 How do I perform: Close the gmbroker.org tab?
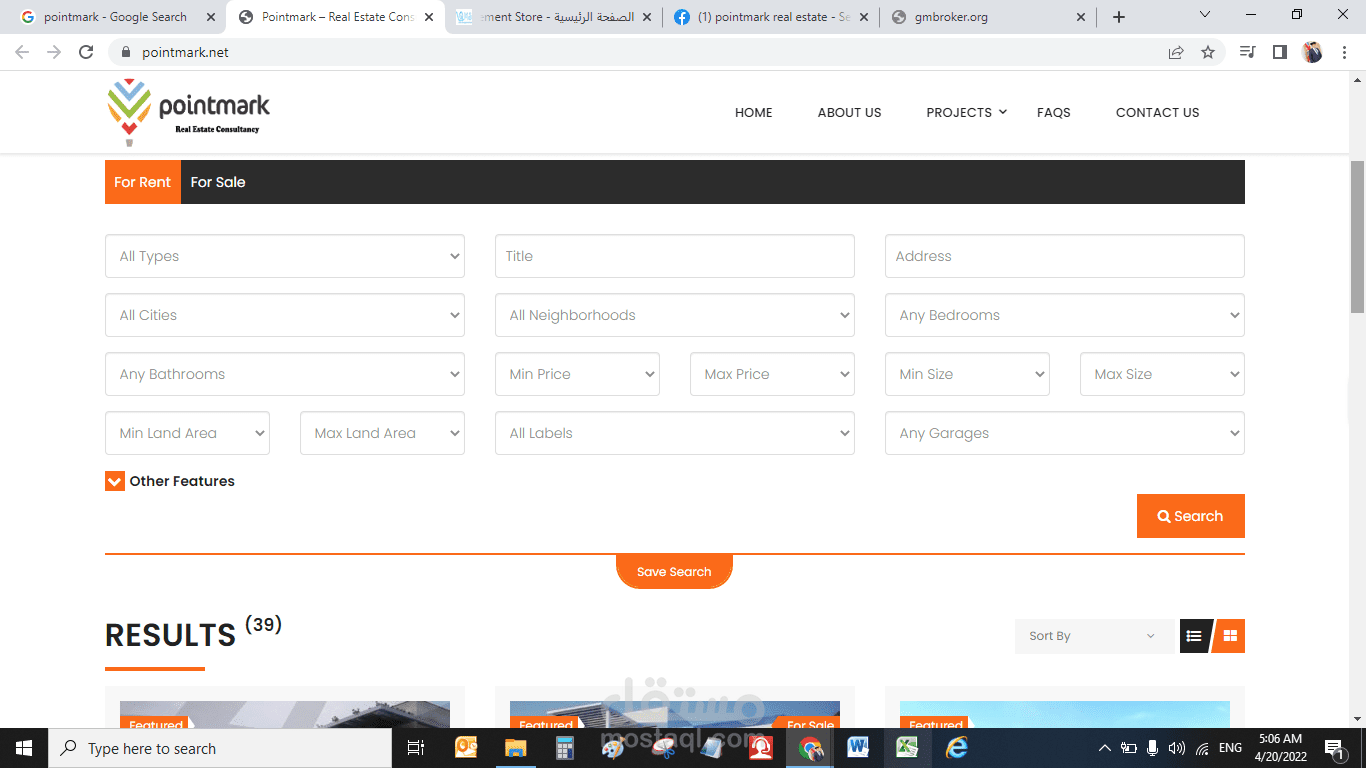[1081, 17]
